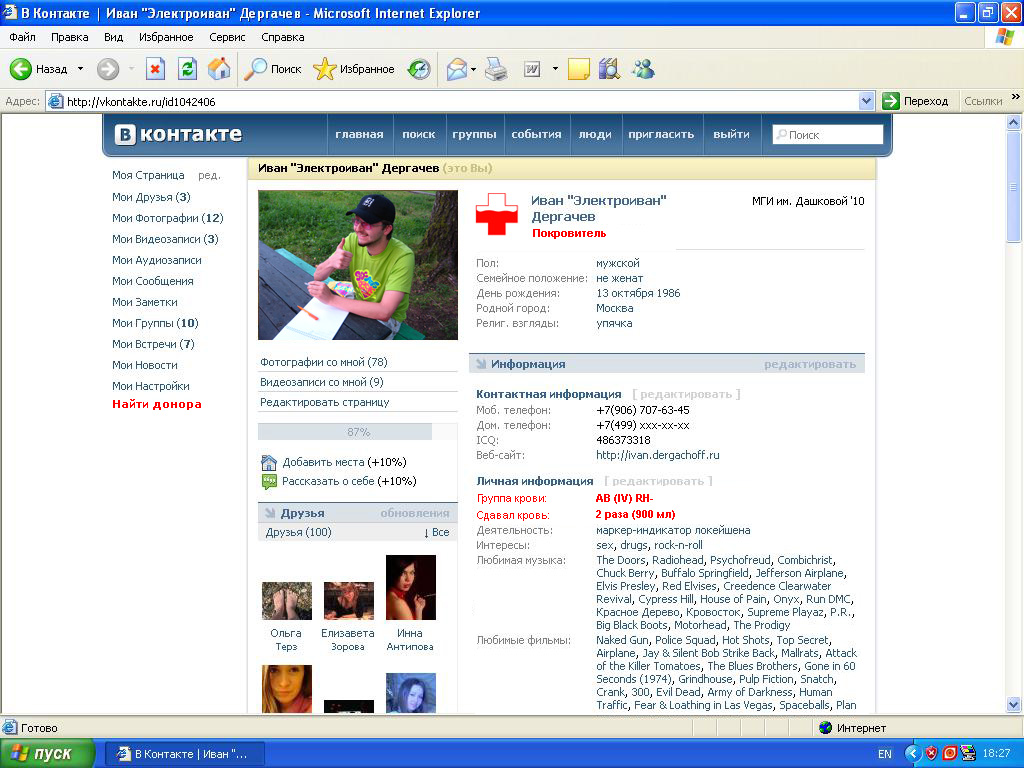Open the Сервис menu
The height and width of the screenshot is (768, 1024).
tap(227, 37)
